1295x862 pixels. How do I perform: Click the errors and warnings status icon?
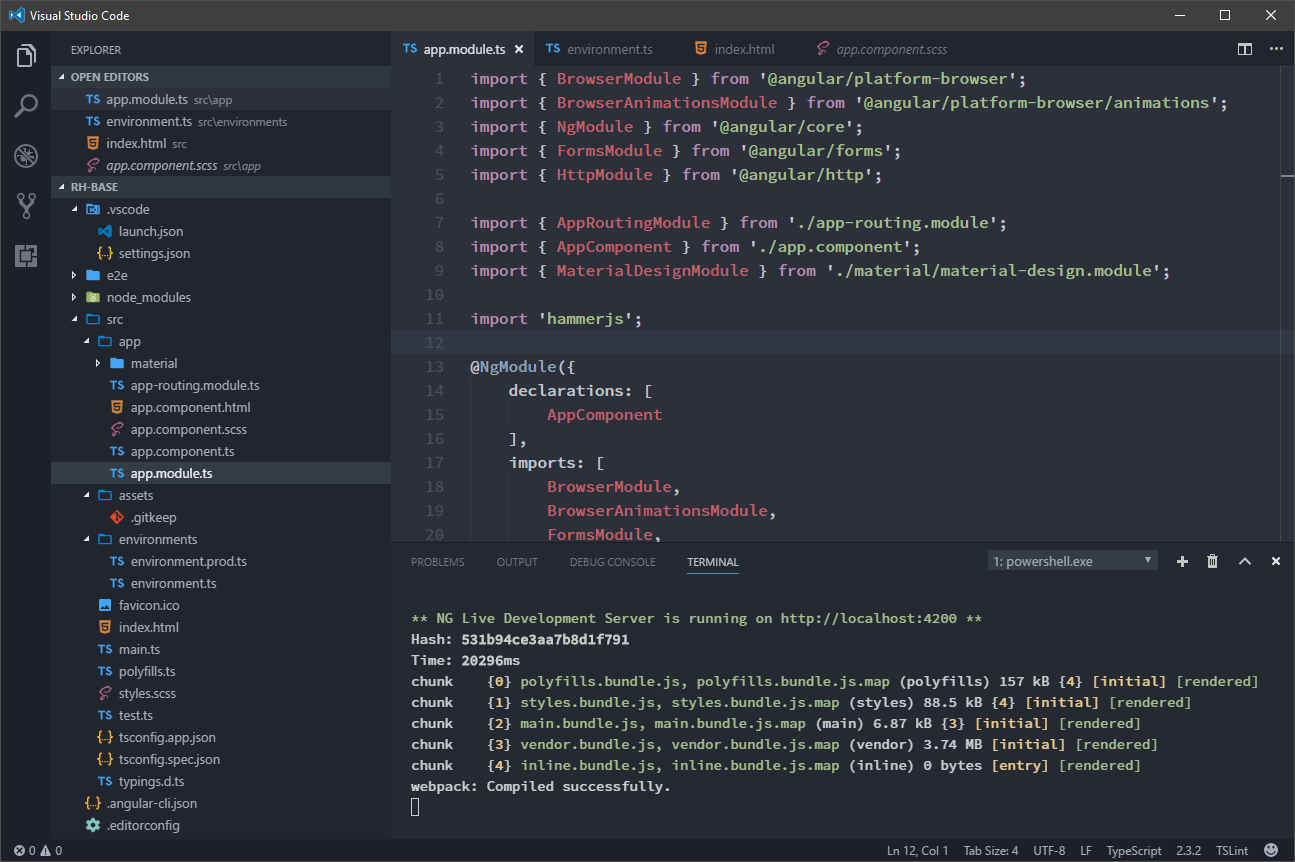38,851
